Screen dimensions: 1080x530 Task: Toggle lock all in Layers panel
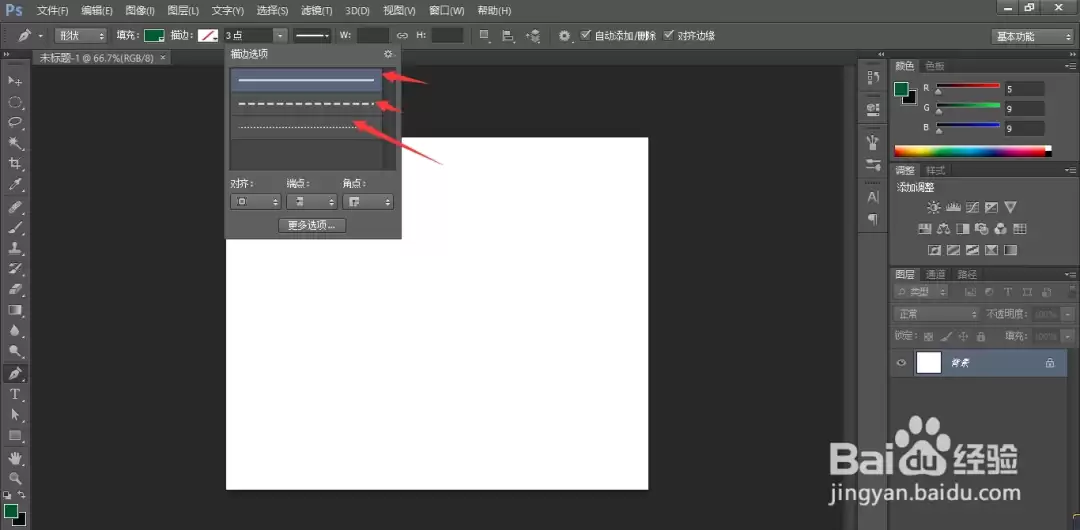coord(981,336)
